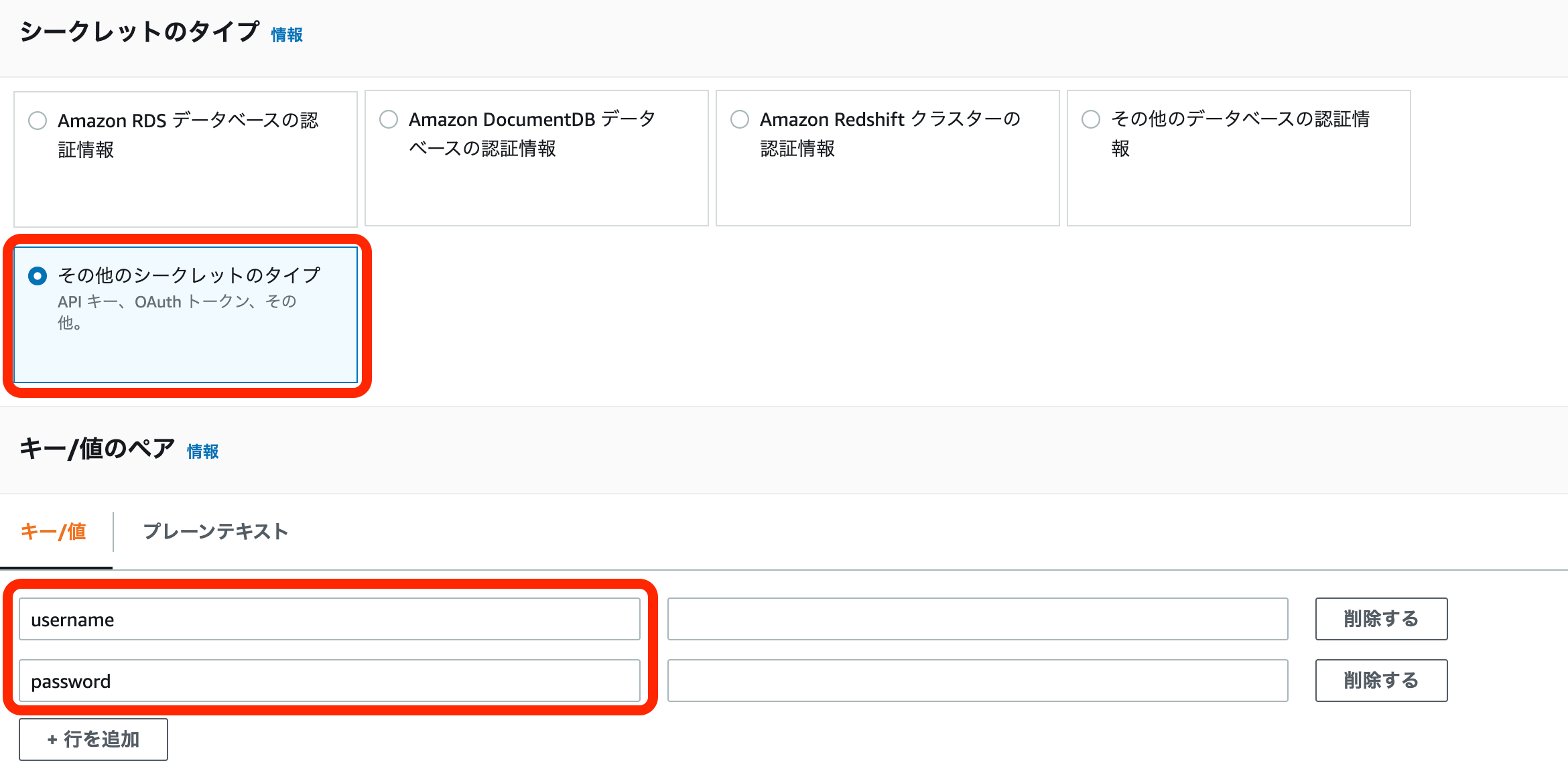Focus the empty value field for username
The image size is (1568, 773).
pos(977,619)
